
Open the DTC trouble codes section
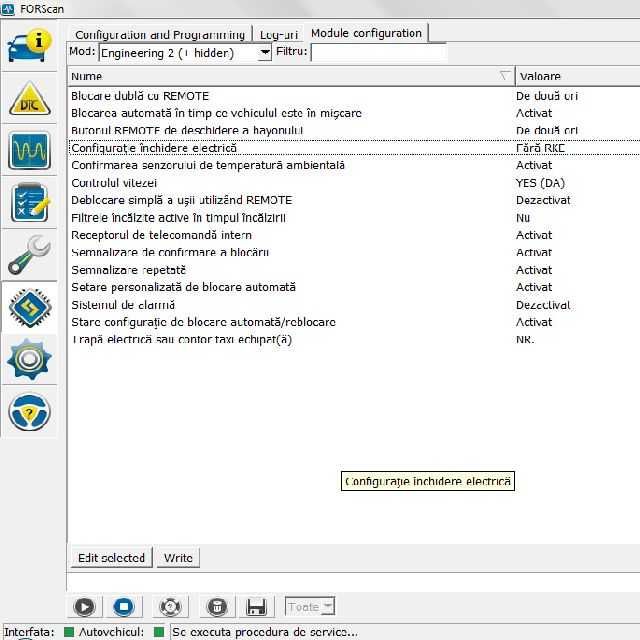click(29, 98)
